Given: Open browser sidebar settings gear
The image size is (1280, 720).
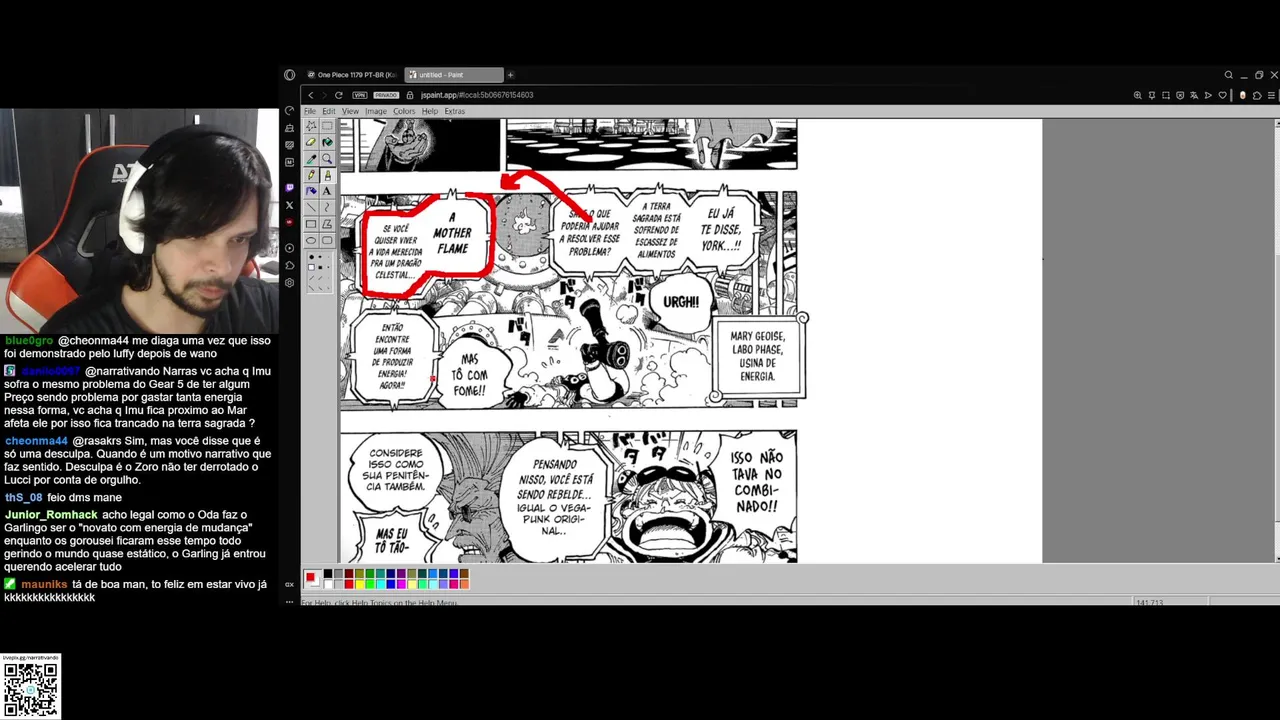Looking at the screenshot, I should pyautogui.click(x=289, y=283).
